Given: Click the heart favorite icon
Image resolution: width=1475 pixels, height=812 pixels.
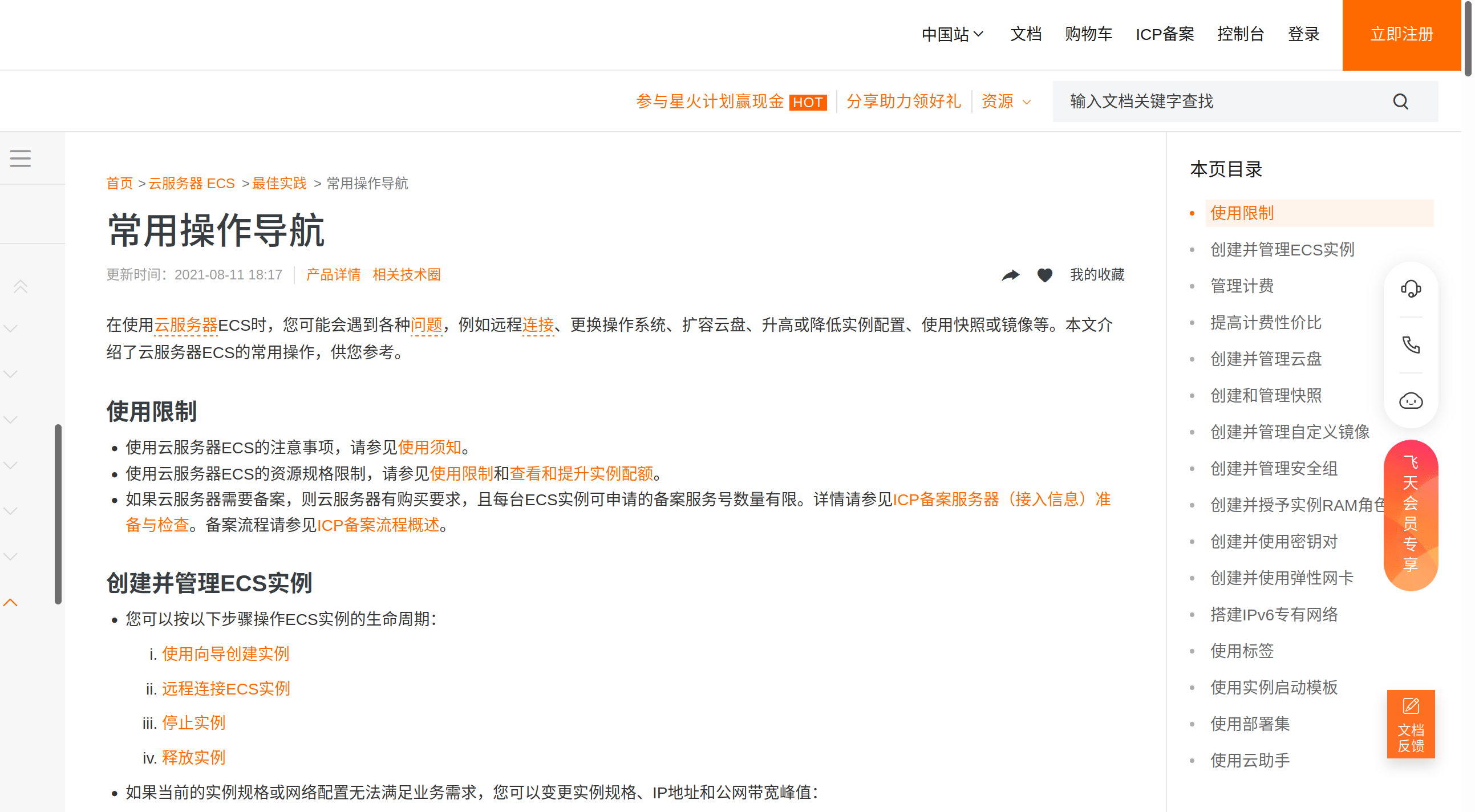Looking at the screenshot, I should (x=1044, y=275).
